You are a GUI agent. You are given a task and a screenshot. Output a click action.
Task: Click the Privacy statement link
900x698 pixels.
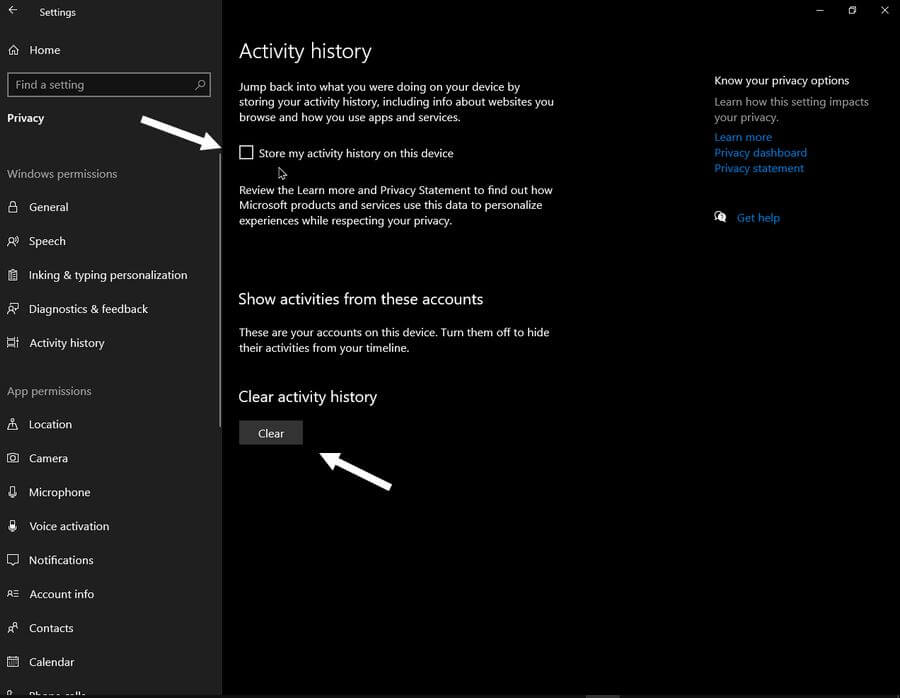[x=759, y=168]
